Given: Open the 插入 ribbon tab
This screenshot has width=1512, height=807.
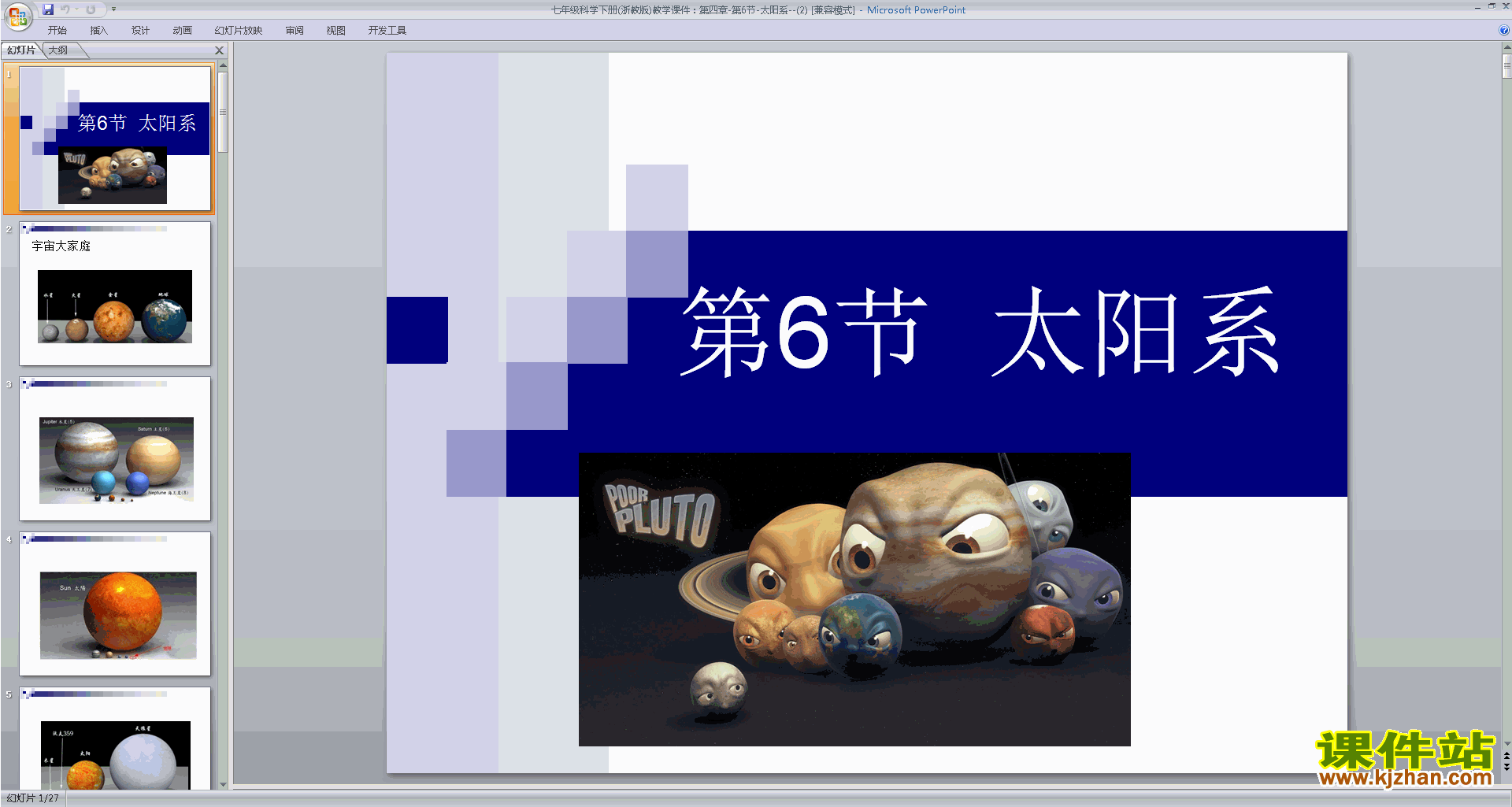Looking at the screenshot, I should [x=98, y=31].
